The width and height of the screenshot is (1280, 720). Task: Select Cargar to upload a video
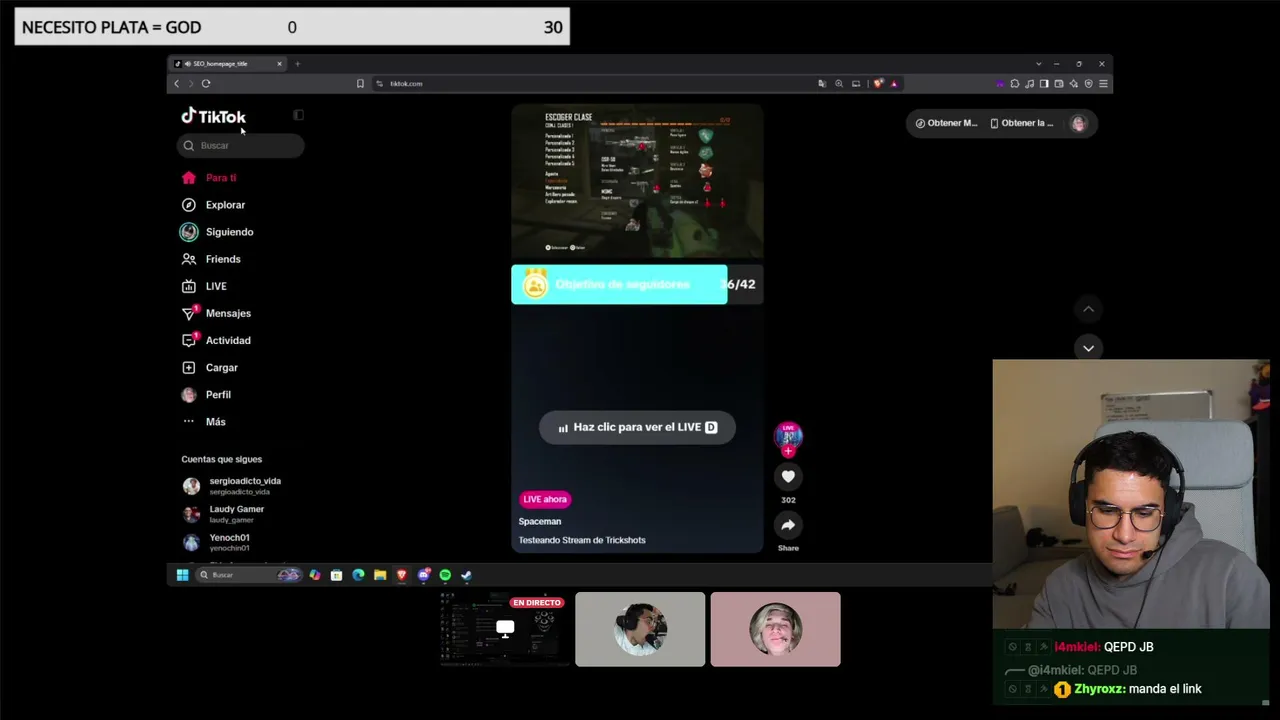pyautogui.click(x=210, y=368)
